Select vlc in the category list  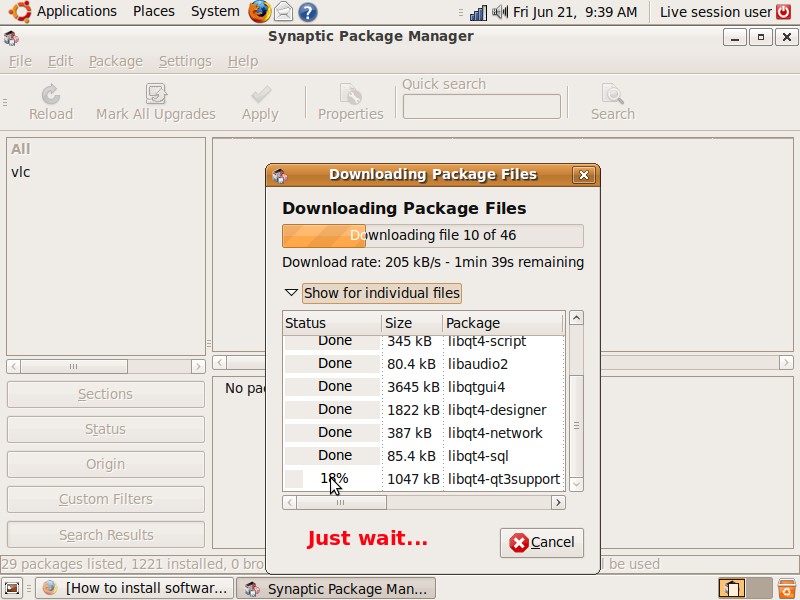coord(106,172)
